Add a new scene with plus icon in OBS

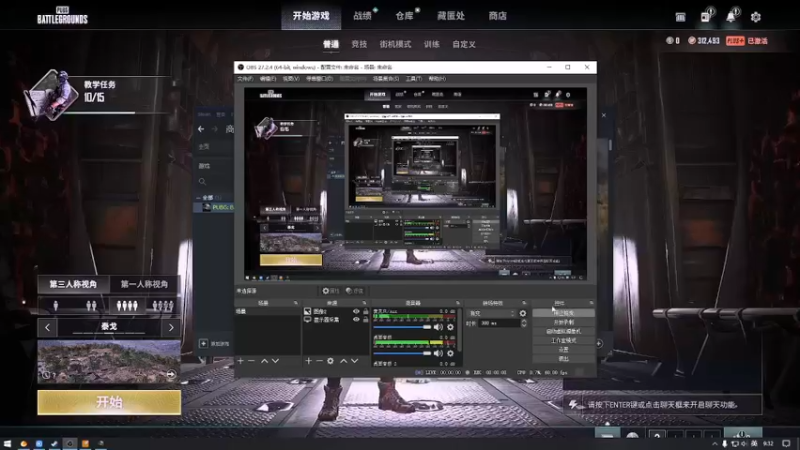(x=240, y=361)
